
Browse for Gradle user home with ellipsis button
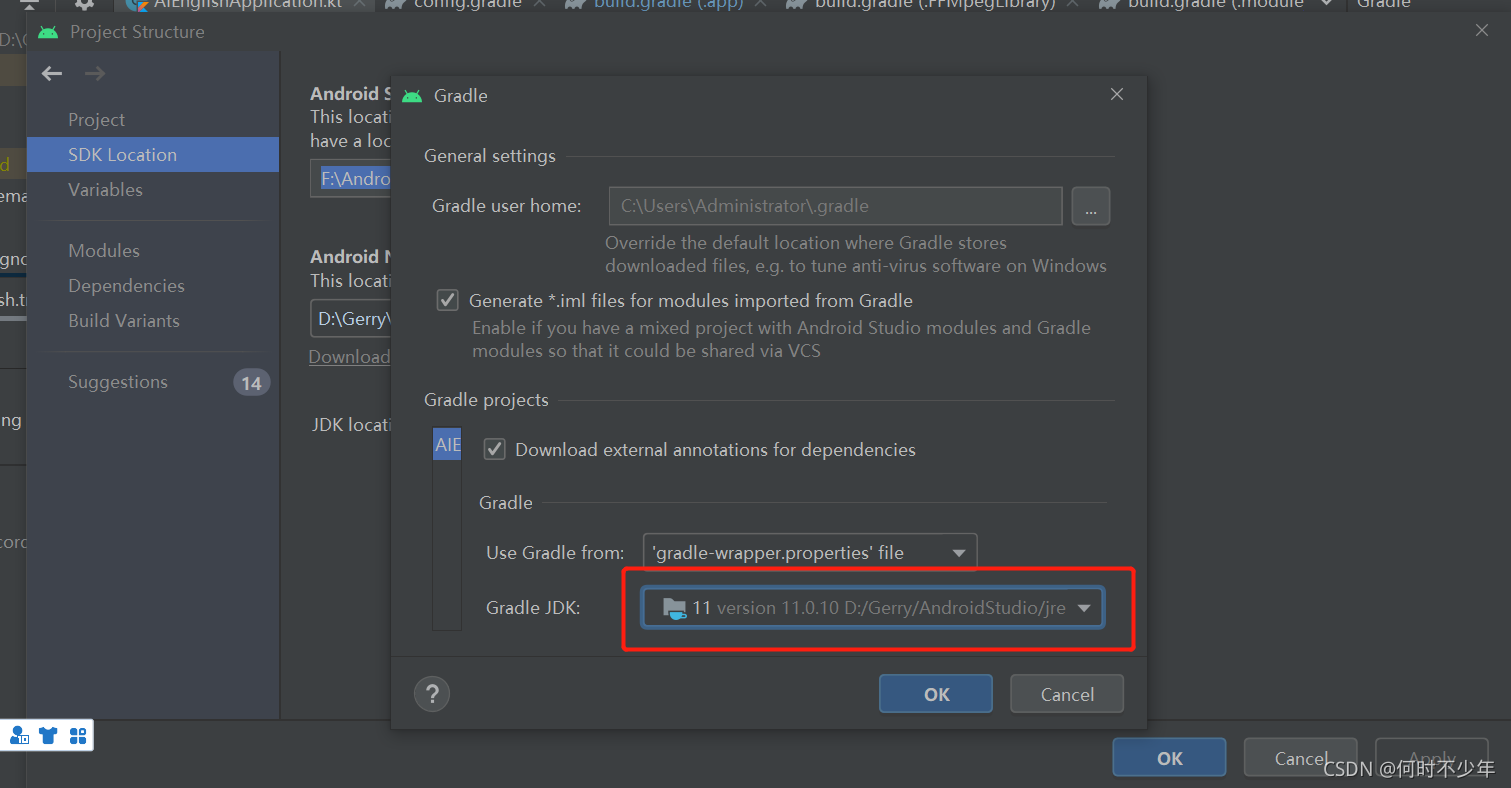(x=1091, y=206)
